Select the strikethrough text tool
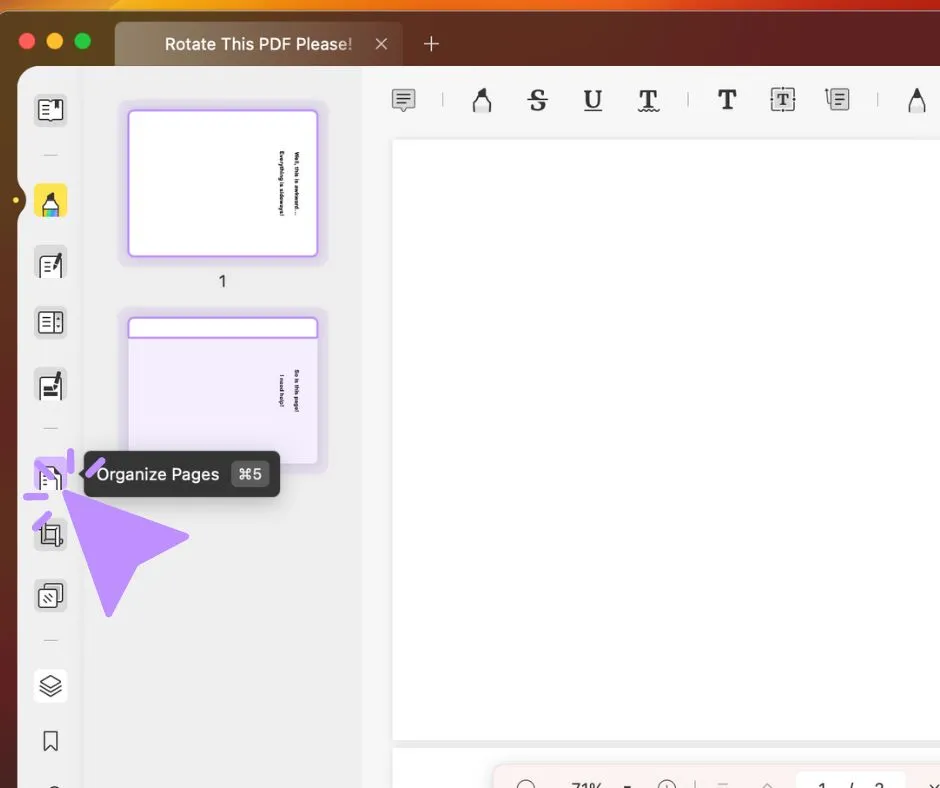This screenshot has height=788, width=940. pyautogui.click(x=538, y=100)
